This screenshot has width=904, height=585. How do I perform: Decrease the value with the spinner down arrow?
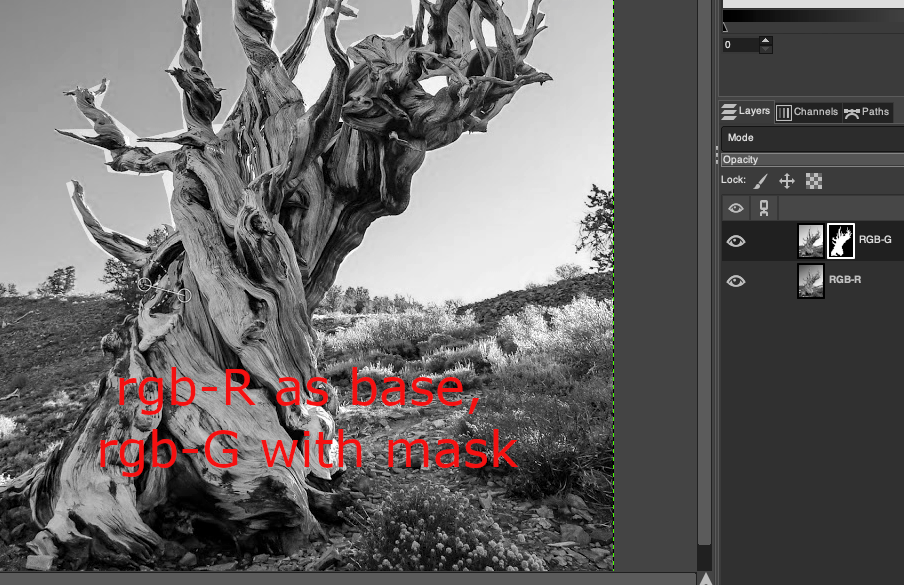pos(766,49)
